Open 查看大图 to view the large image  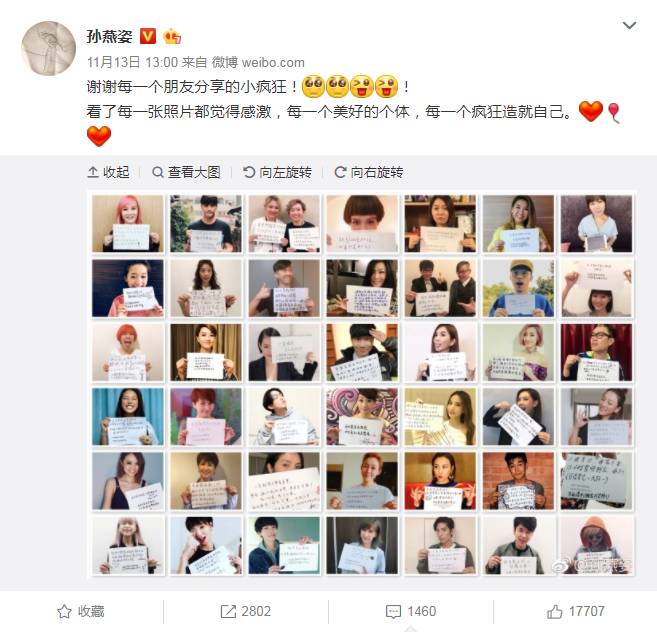click(x=186, y=172)
